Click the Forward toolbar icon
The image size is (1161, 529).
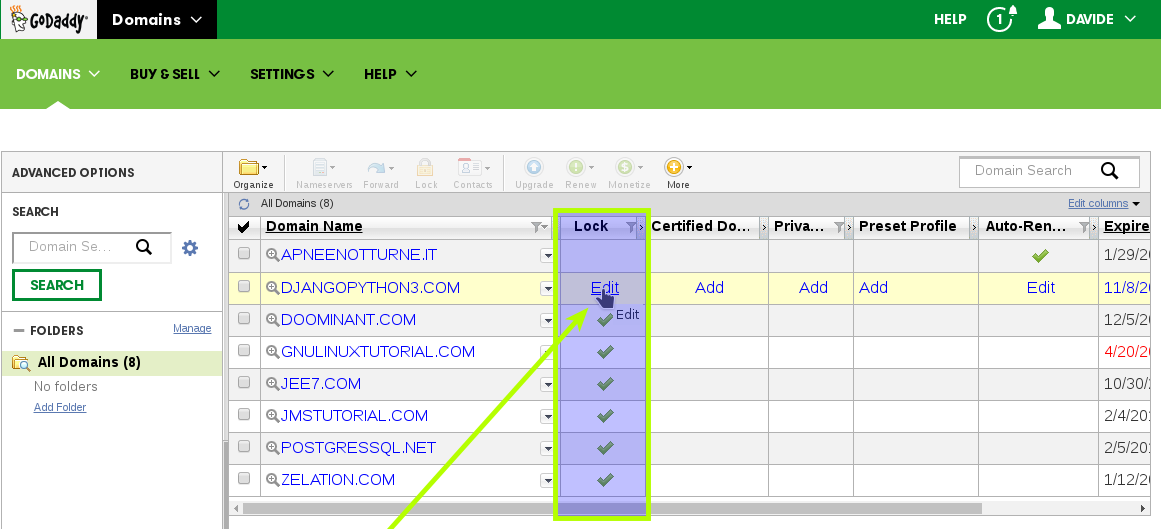[x=381, y=173]
